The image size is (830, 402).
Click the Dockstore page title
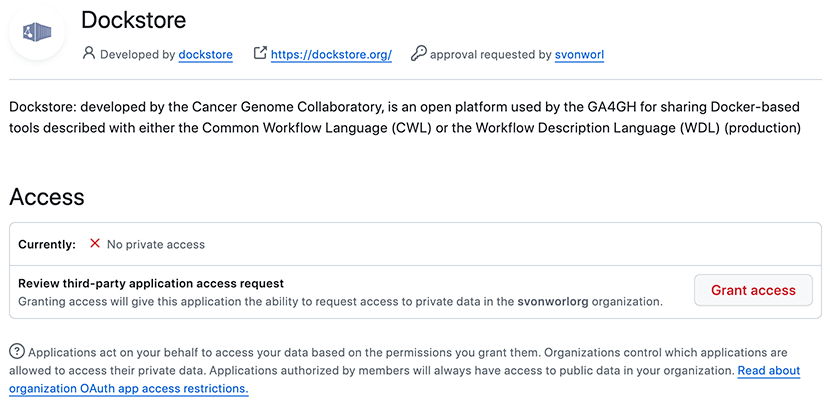[x=133, y=20]
